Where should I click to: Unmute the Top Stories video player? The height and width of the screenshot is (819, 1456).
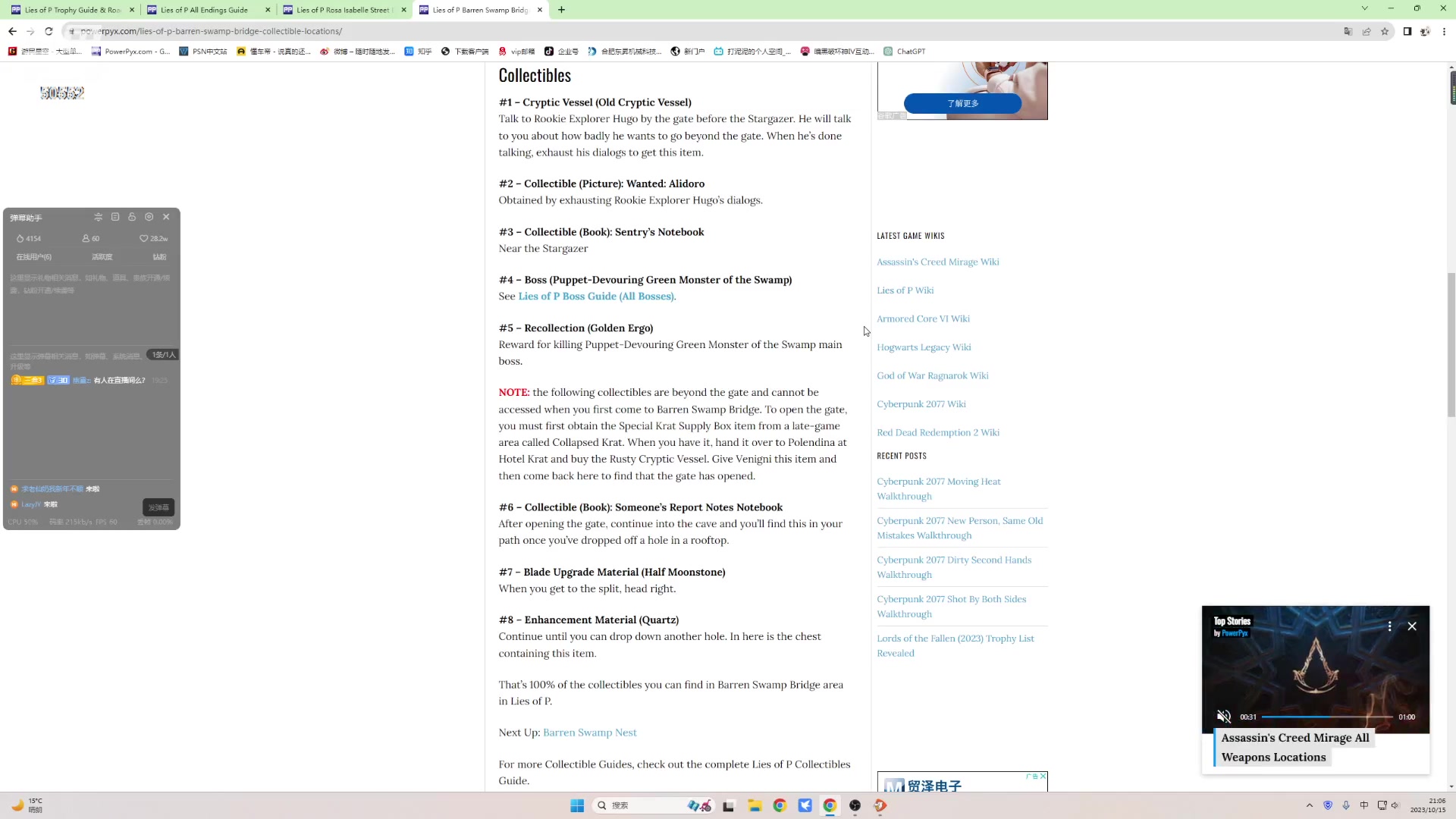(1223, 717)
